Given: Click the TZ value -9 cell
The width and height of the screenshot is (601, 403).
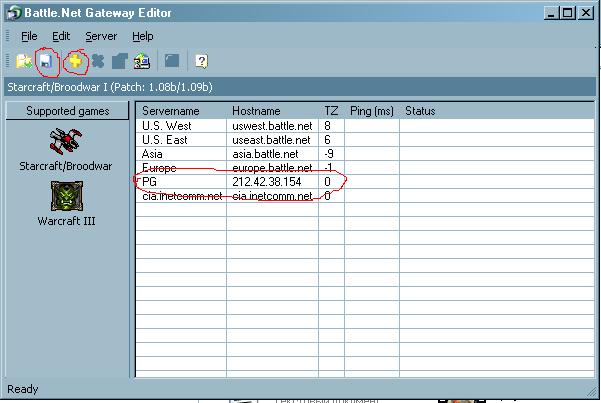Looking at the screenshot, I should [331, 154].
